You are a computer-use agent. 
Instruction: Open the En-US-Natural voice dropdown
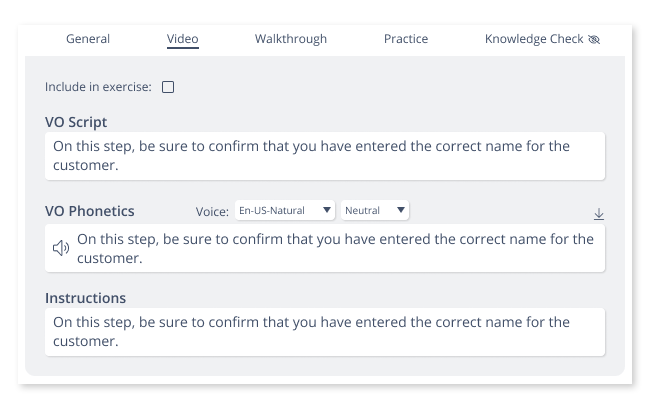click(x=284, y=210)
